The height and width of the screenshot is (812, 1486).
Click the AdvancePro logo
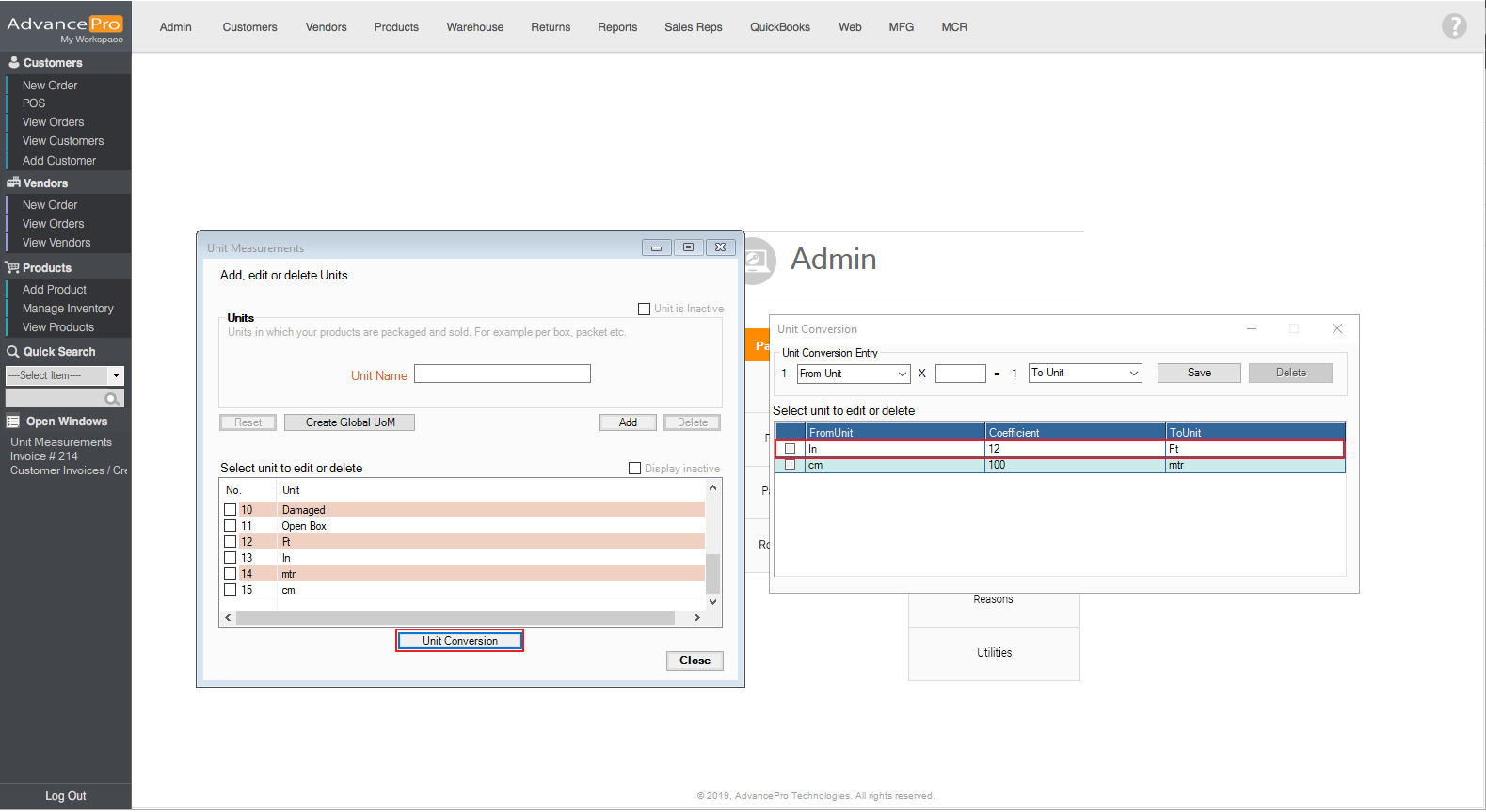65,26
